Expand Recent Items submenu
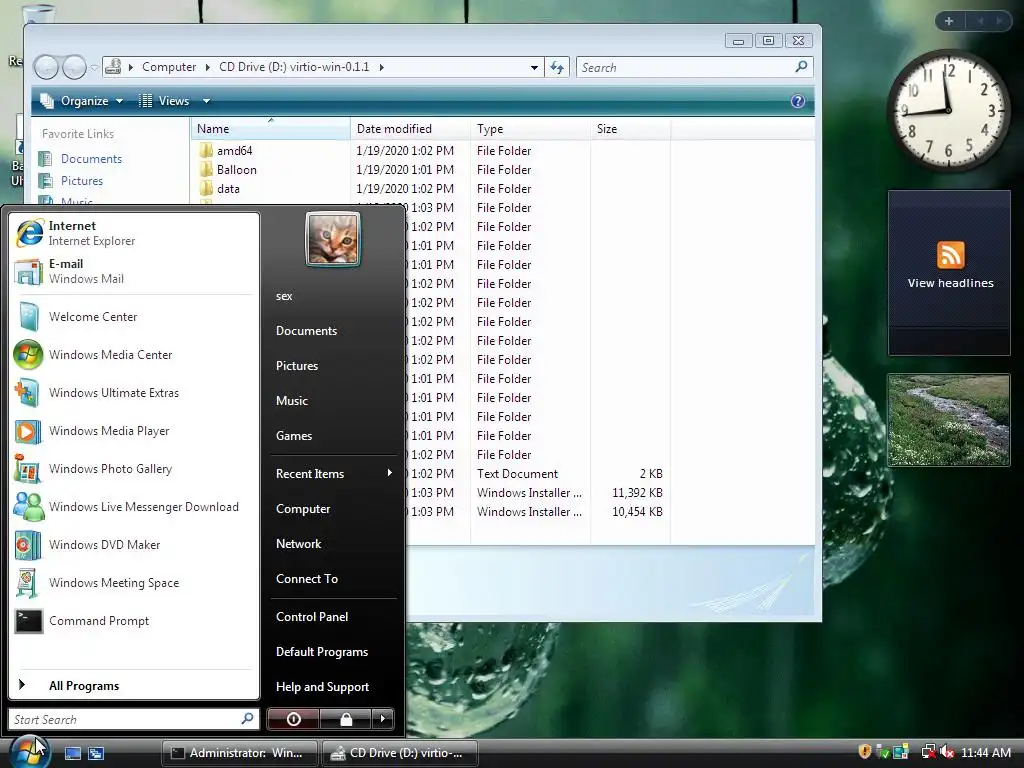This screenshot has height=768, width=1024. tap(333, 473)
